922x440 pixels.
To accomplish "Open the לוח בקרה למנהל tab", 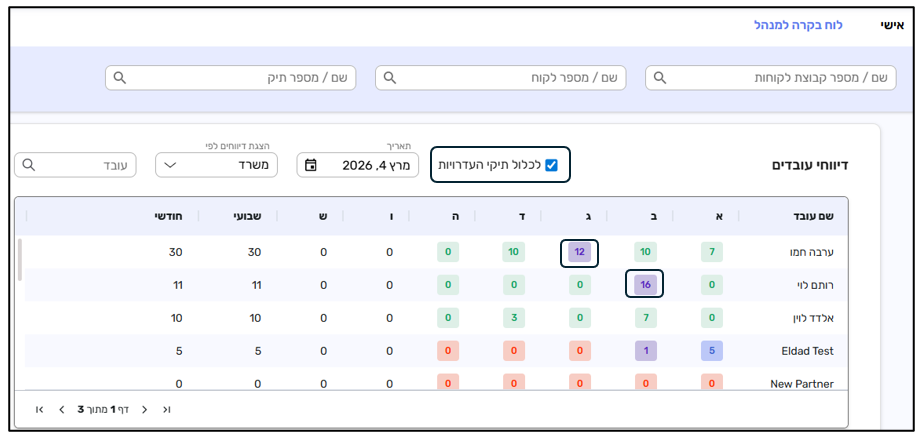I will (798, 25).
